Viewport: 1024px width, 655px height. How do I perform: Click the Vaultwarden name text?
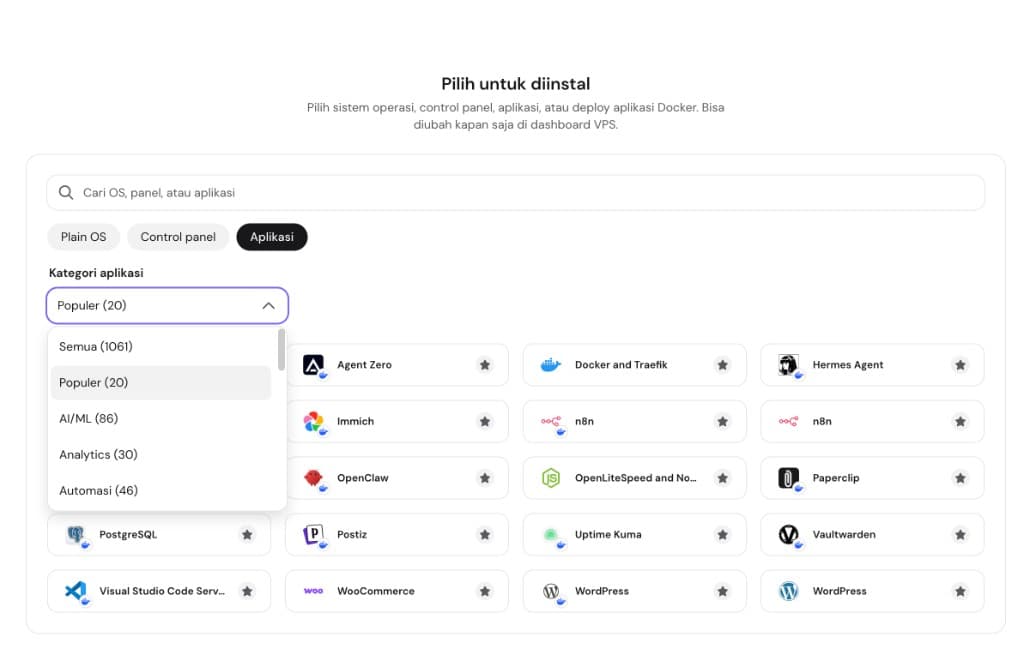coord(844,535)
